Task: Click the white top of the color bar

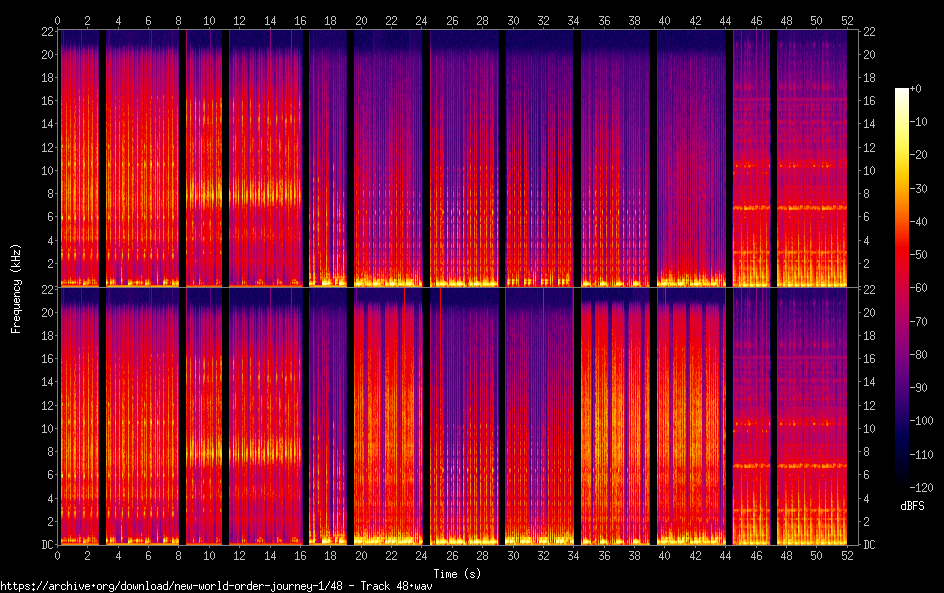Action: point(902,92)
